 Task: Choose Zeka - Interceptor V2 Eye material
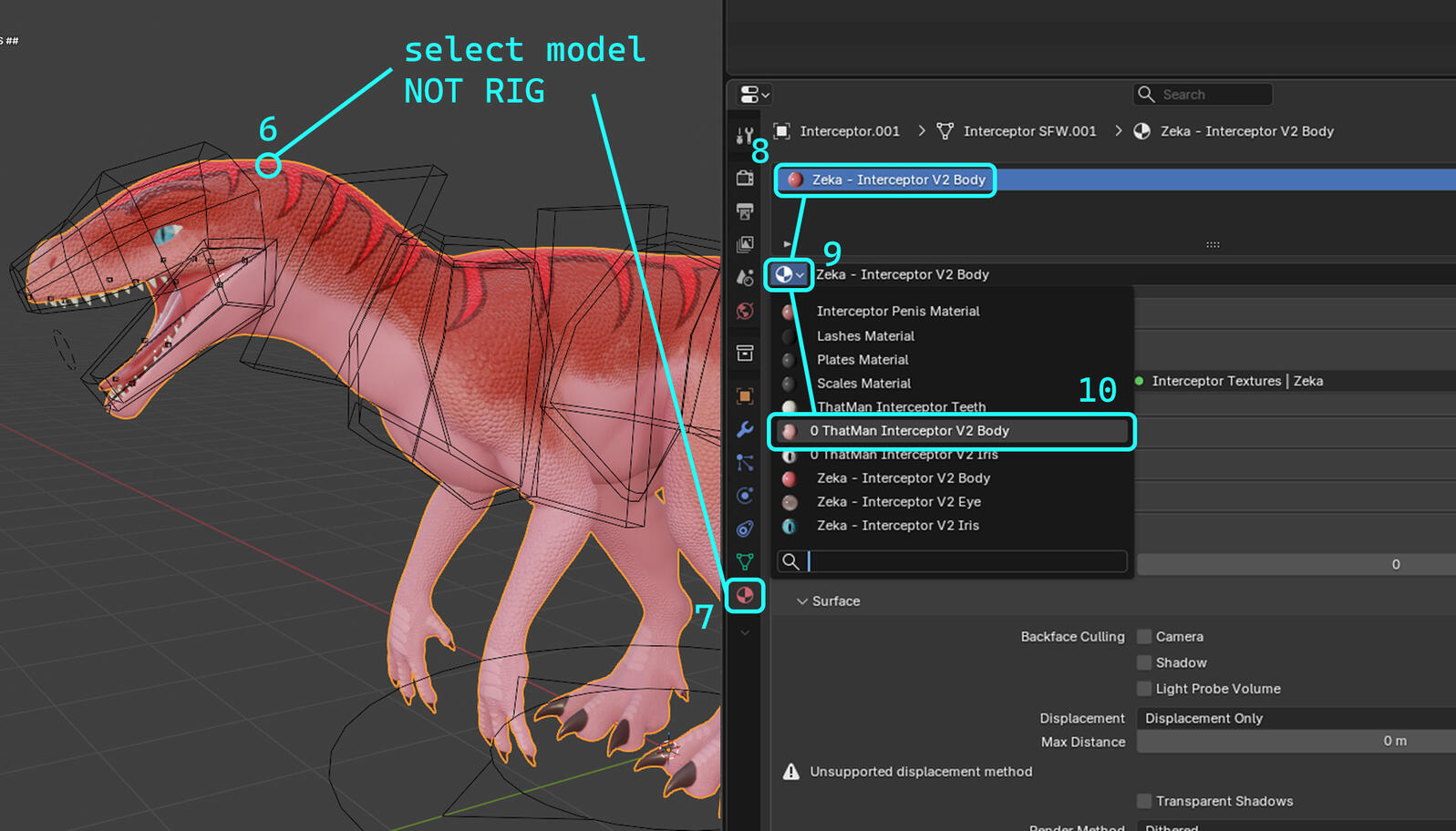point(898,502)
